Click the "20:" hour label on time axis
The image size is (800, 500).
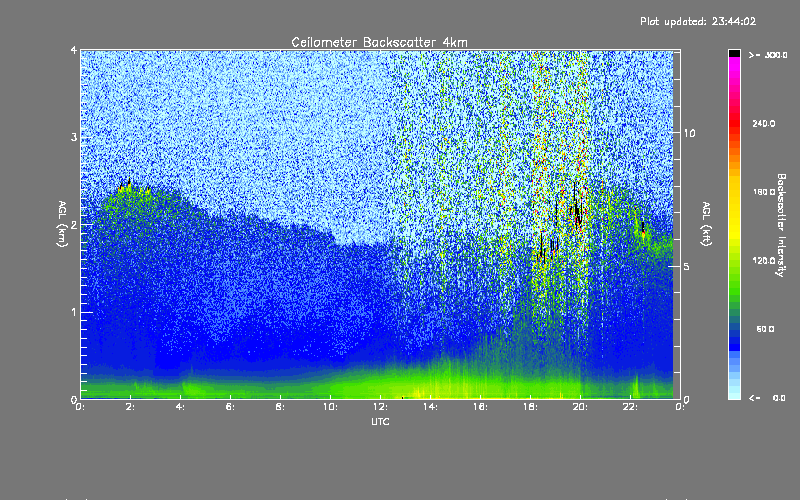point(580,407)
